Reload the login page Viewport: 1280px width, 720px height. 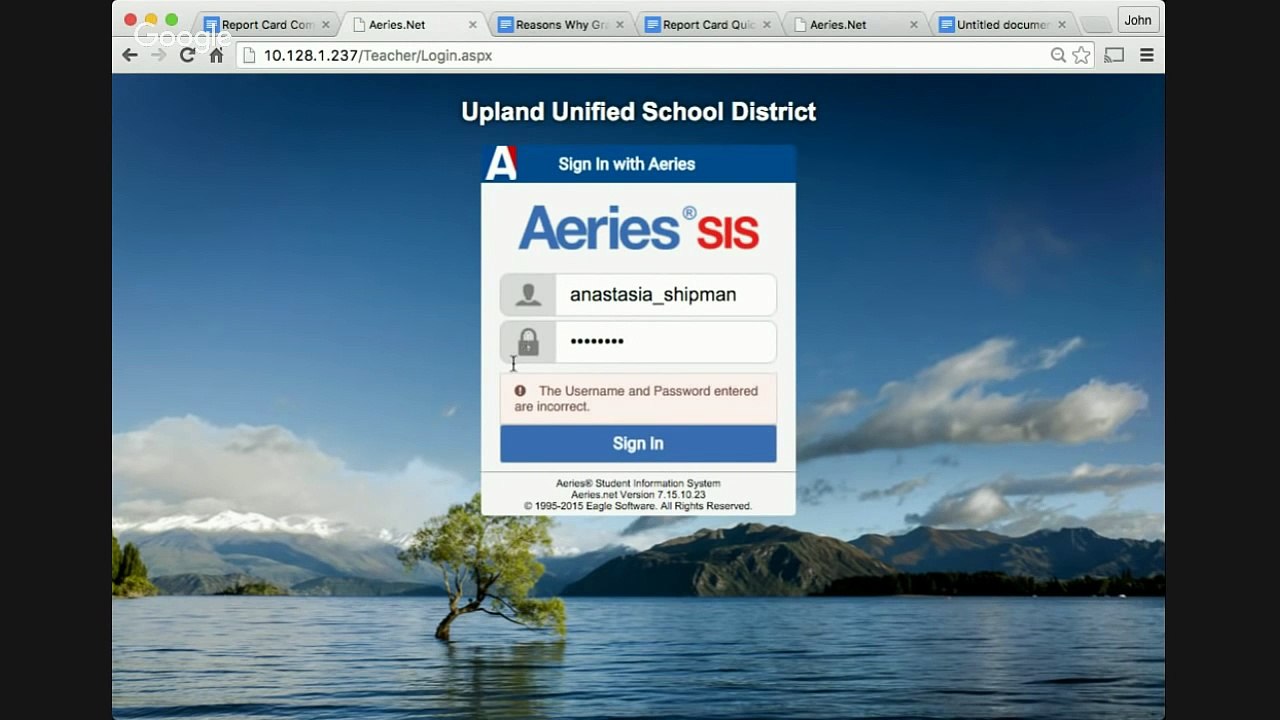tap(187, 55)
